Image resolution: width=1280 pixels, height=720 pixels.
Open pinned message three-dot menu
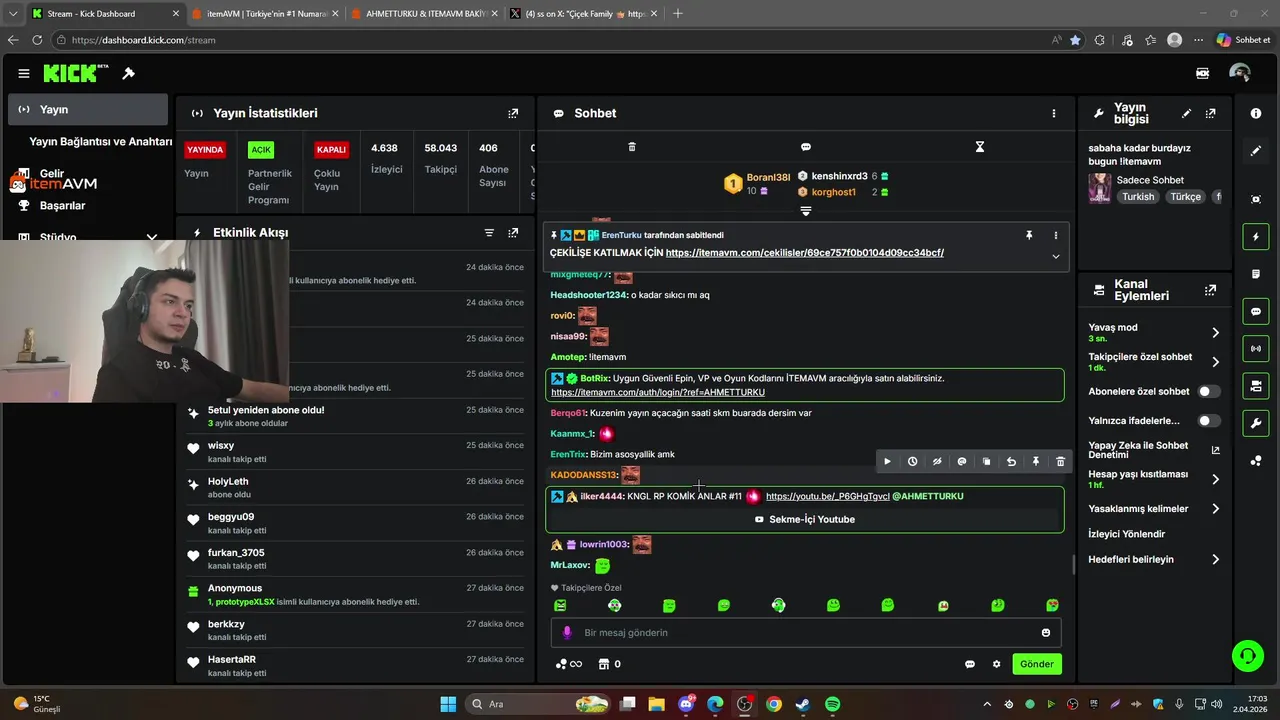click(1055, 235)
